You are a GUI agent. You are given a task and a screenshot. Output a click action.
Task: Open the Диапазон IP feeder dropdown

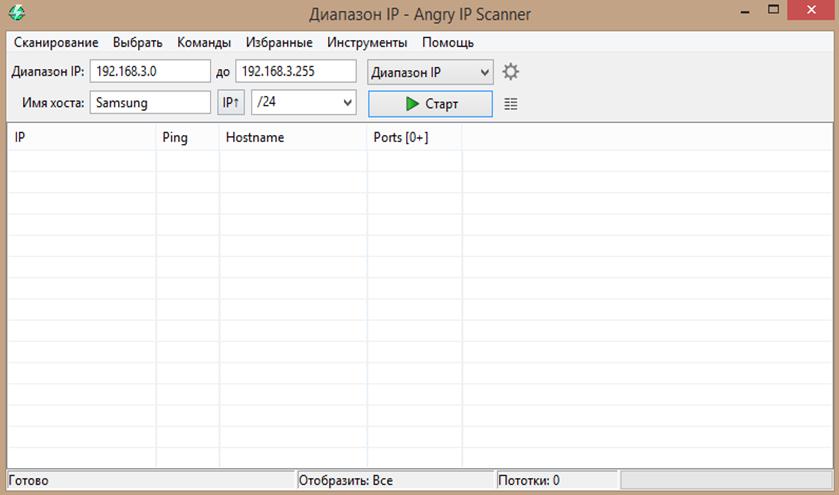(430, 72)
